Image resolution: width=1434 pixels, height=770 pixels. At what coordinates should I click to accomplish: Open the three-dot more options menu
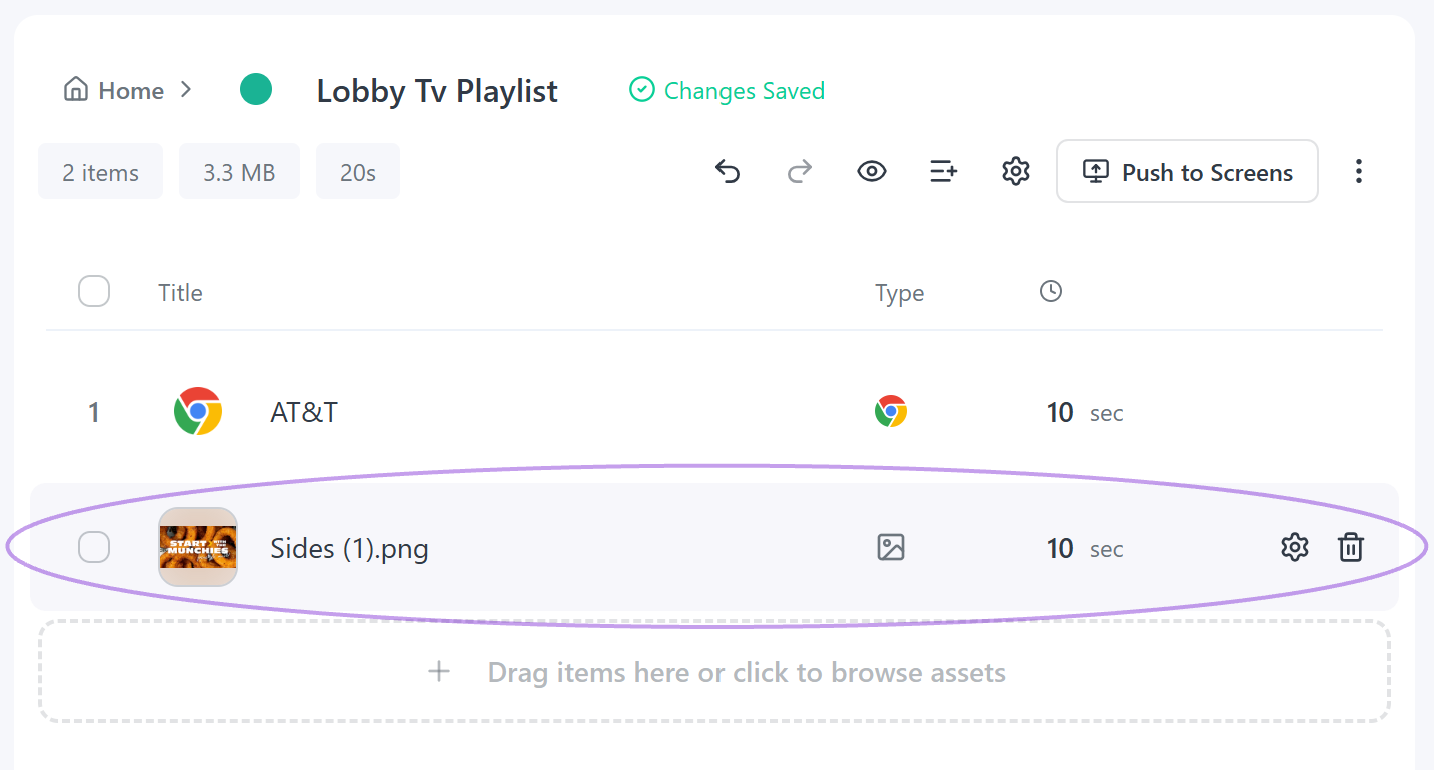tap(1358, 171)
